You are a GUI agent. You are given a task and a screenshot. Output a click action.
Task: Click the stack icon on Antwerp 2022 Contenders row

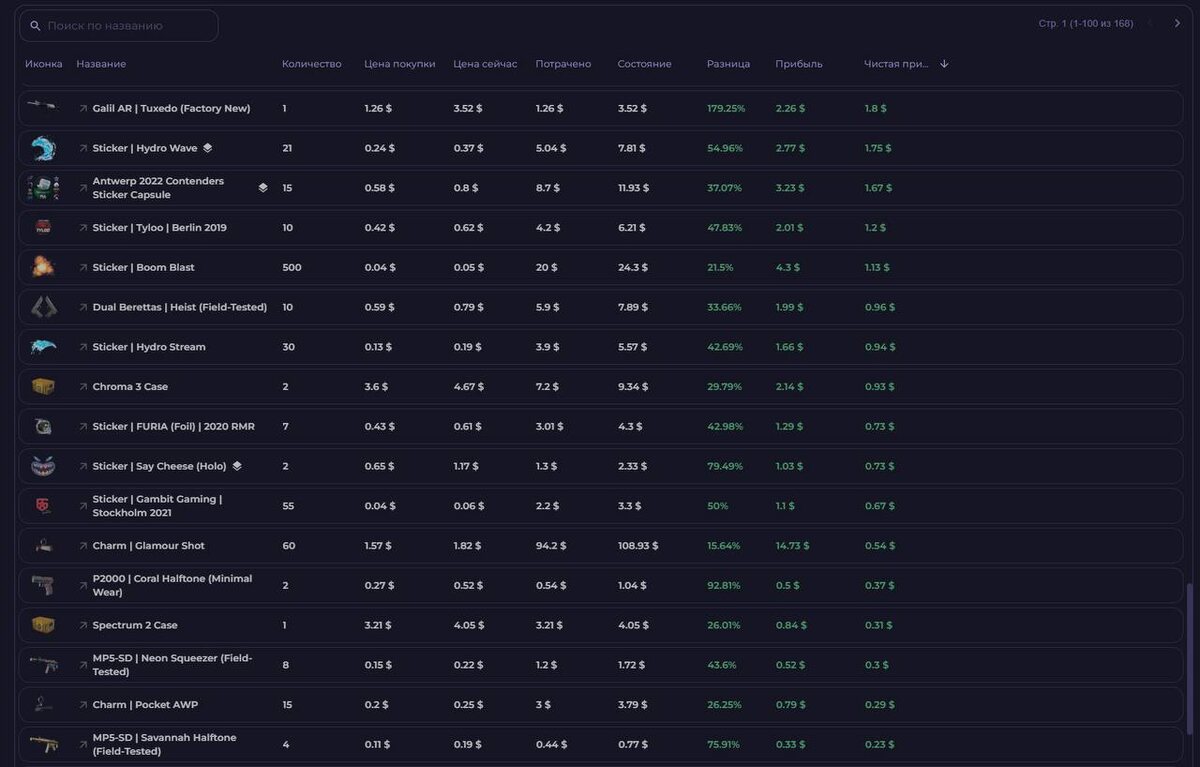pos(263,188)
